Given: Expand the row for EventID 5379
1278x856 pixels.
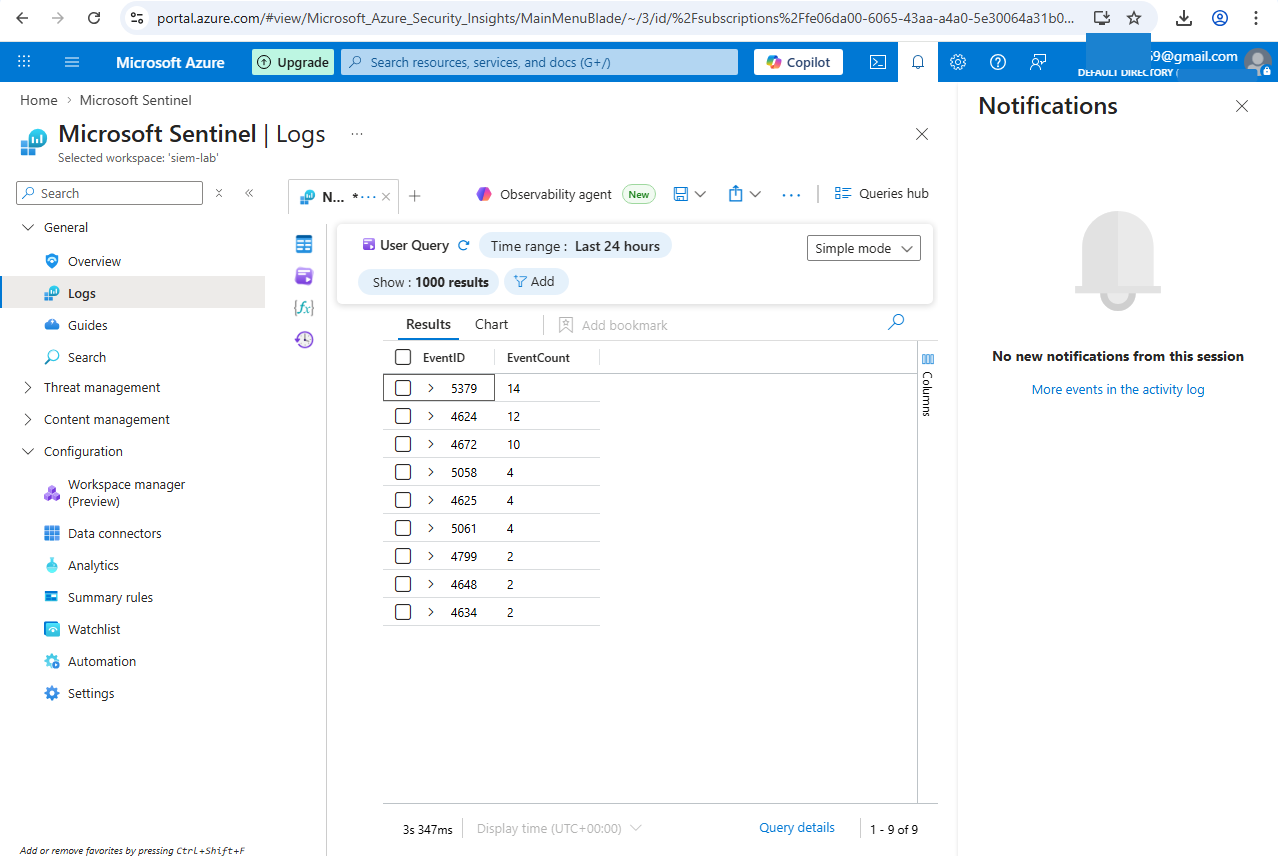Looking at the screenshot, I should tap(431, 388).
